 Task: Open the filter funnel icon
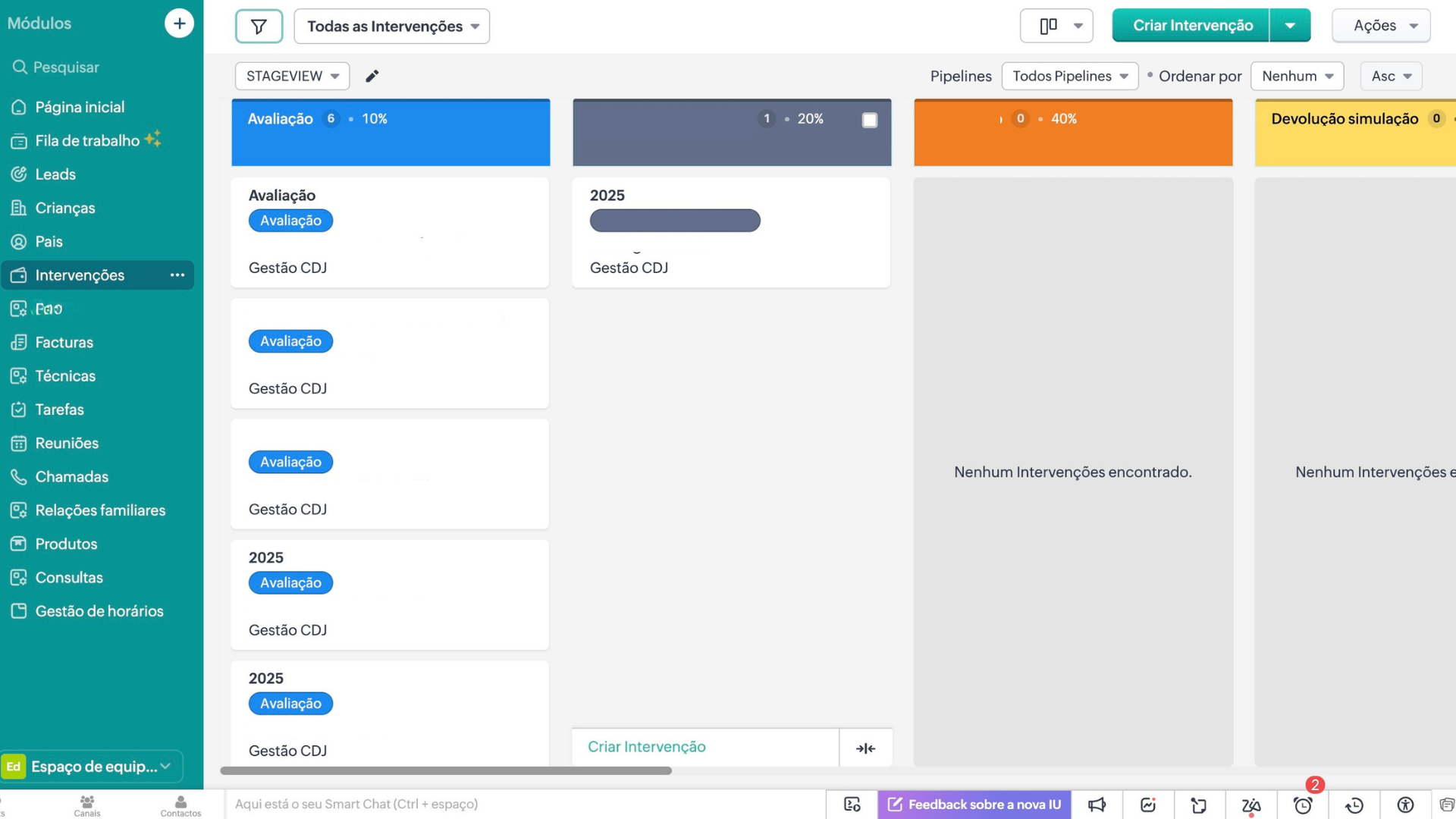(x=259, y=27)
